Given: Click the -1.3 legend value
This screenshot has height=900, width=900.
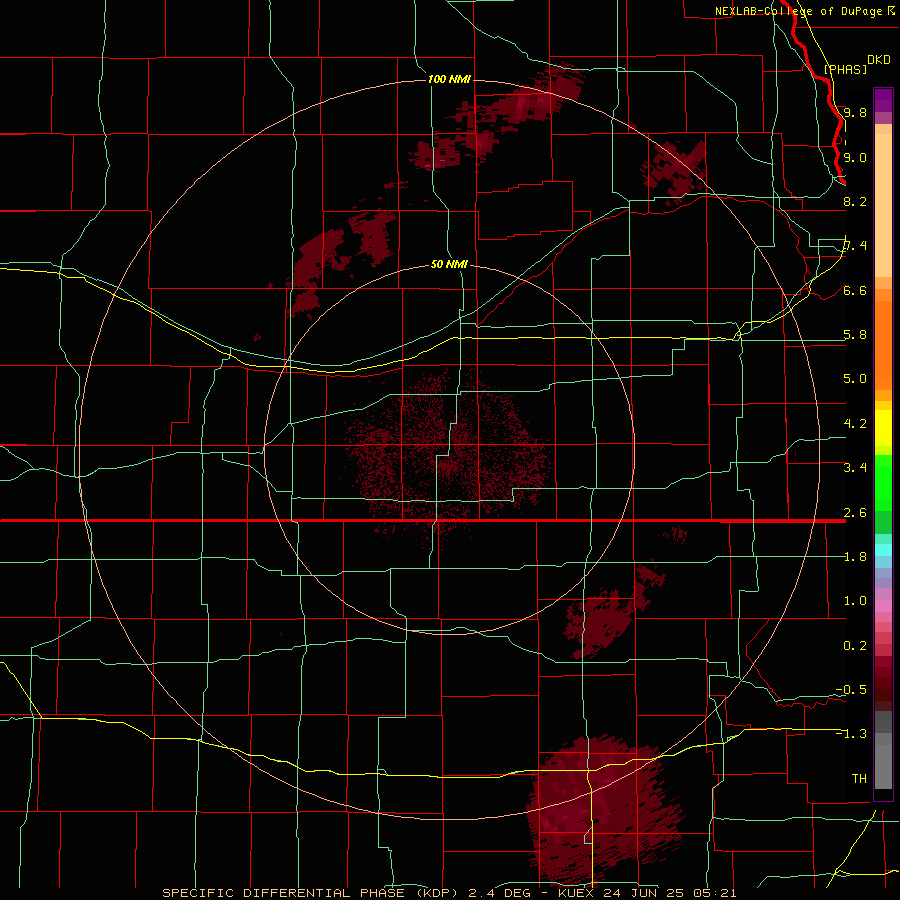Looking at the screenshot, I should coord(851,734).
